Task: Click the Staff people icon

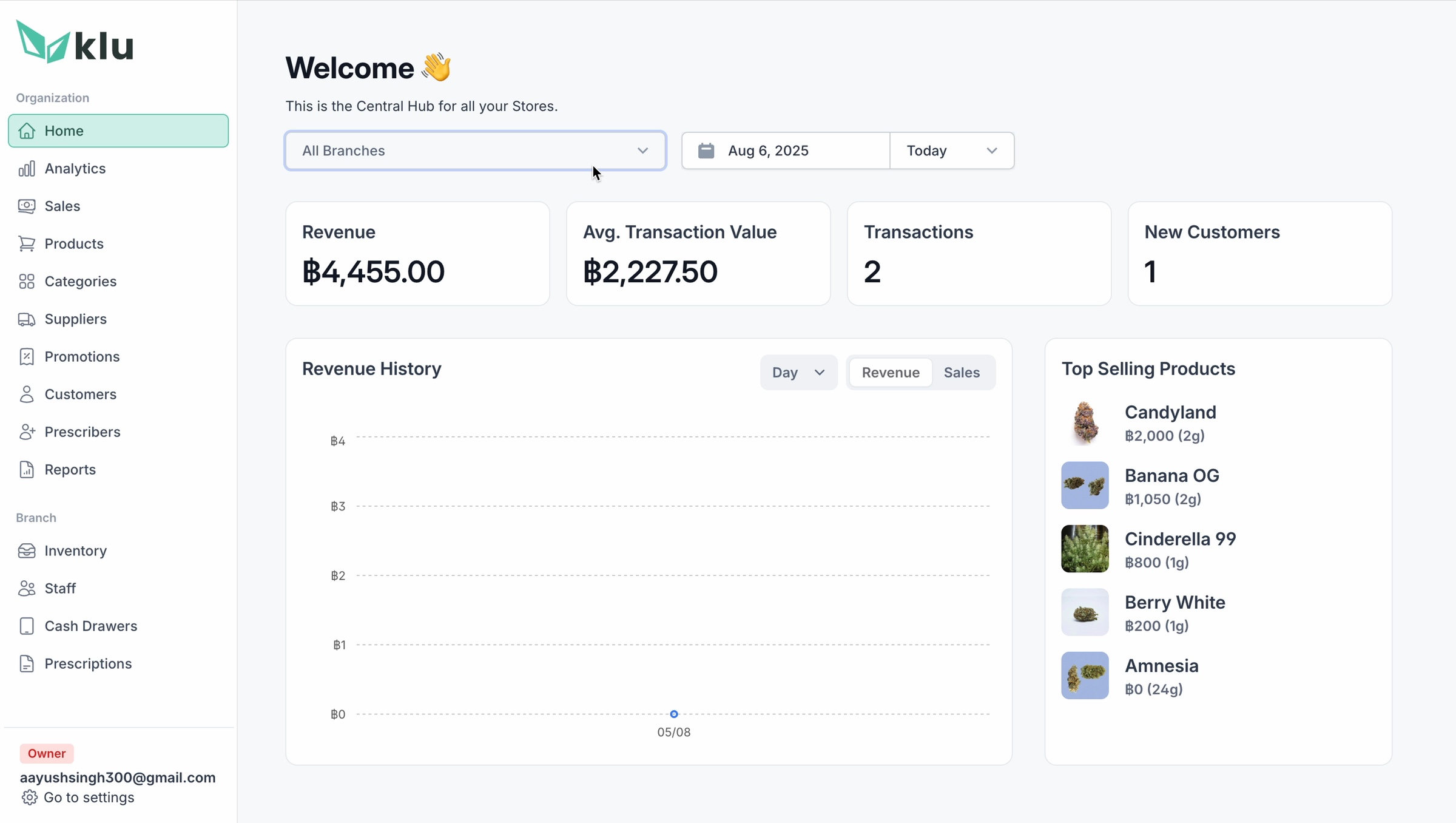Action: (27, 588)
